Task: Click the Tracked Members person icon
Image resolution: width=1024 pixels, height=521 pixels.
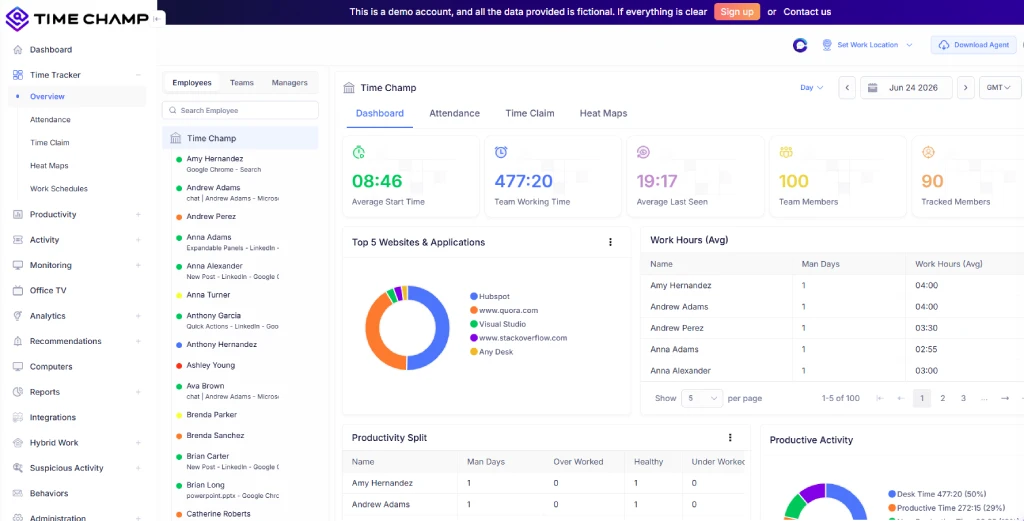Action: coord(928,152)
